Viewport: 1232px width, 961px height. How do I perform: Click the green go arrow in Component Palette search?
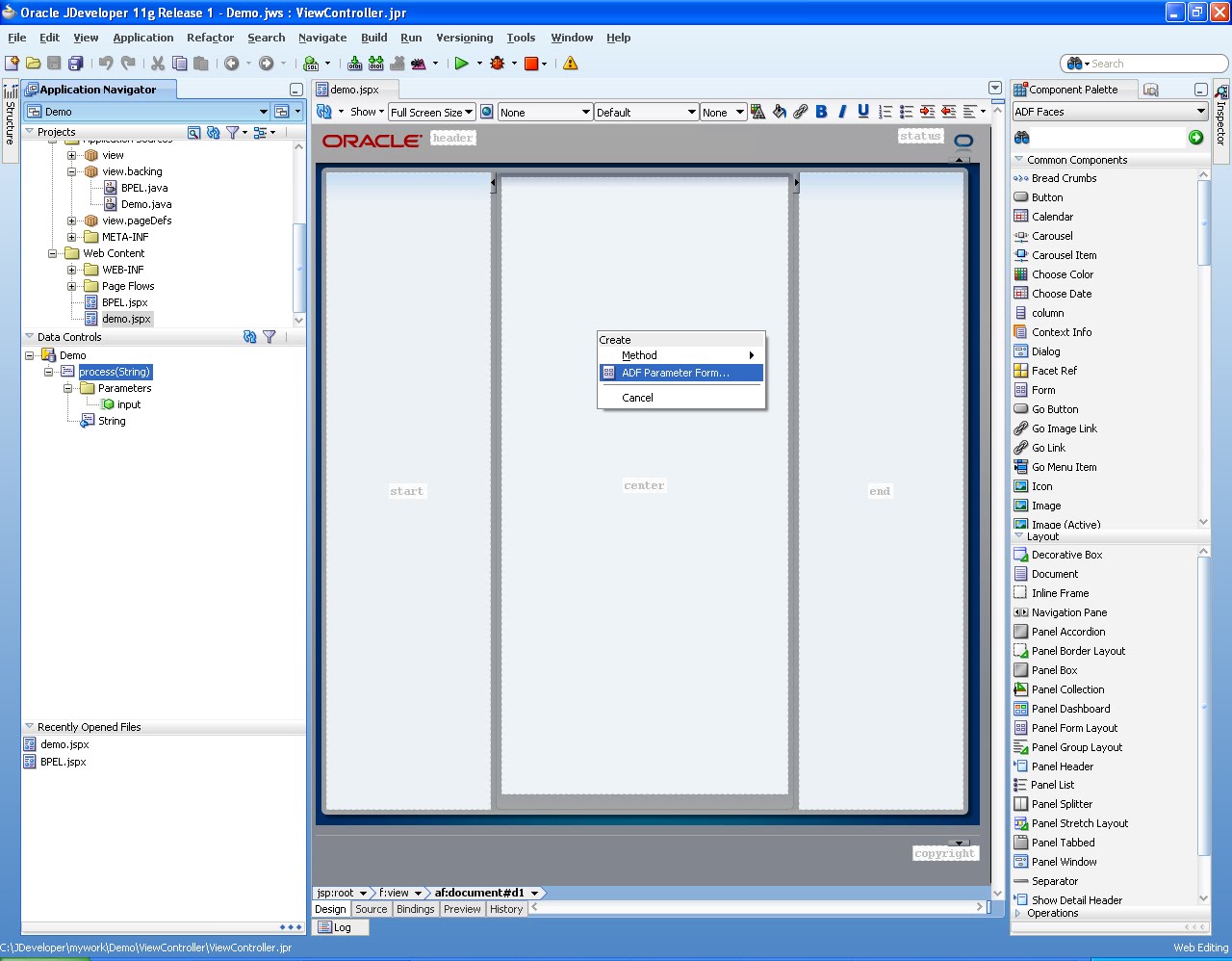click(x=1195, y=138)
